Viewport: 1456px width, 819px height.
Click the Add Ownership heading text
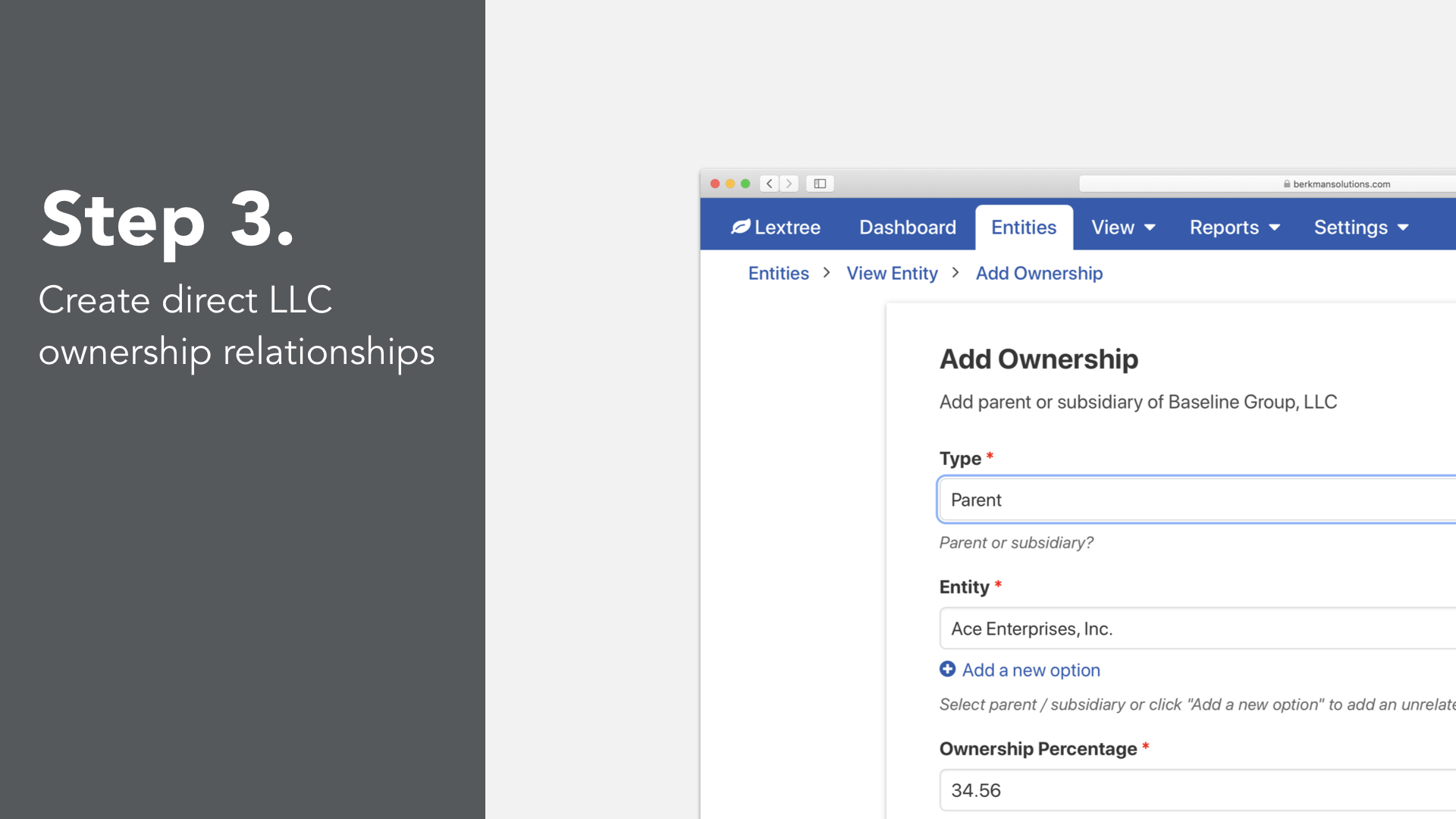pyautogui.click(x=1038, y=359)
